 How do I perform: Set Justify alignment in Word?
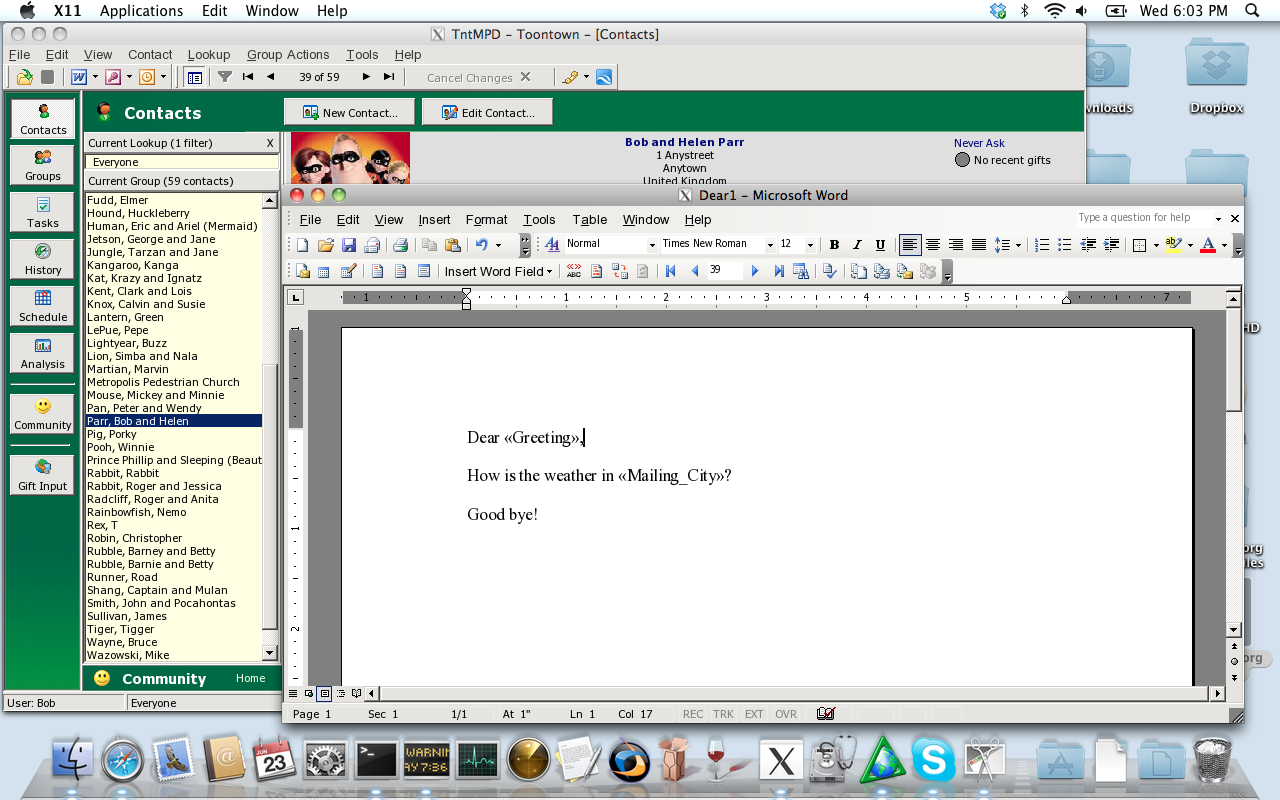pyautogui.click(x=979, y=245)
